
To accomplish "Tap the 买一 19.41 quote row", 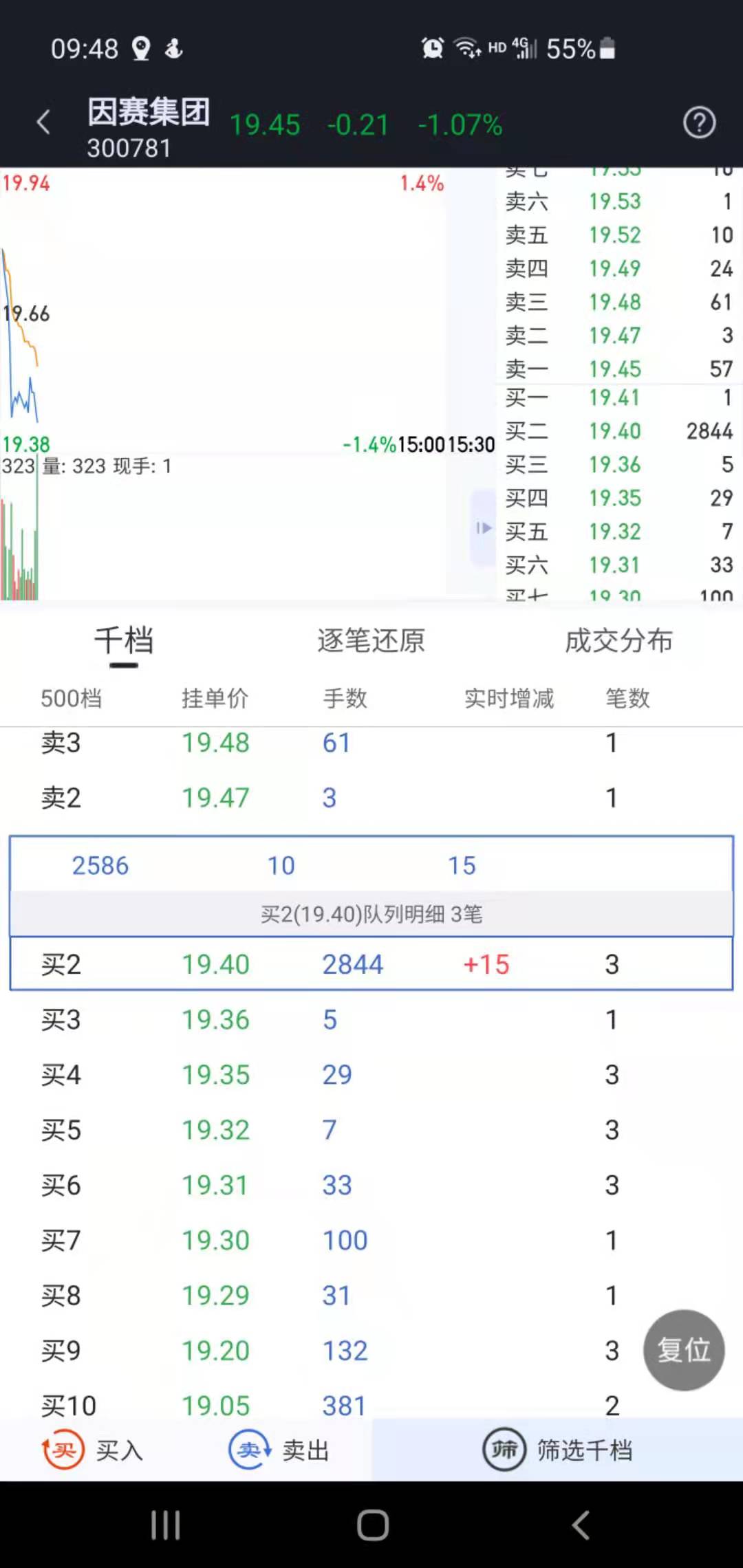I will (x=619, y=398).
